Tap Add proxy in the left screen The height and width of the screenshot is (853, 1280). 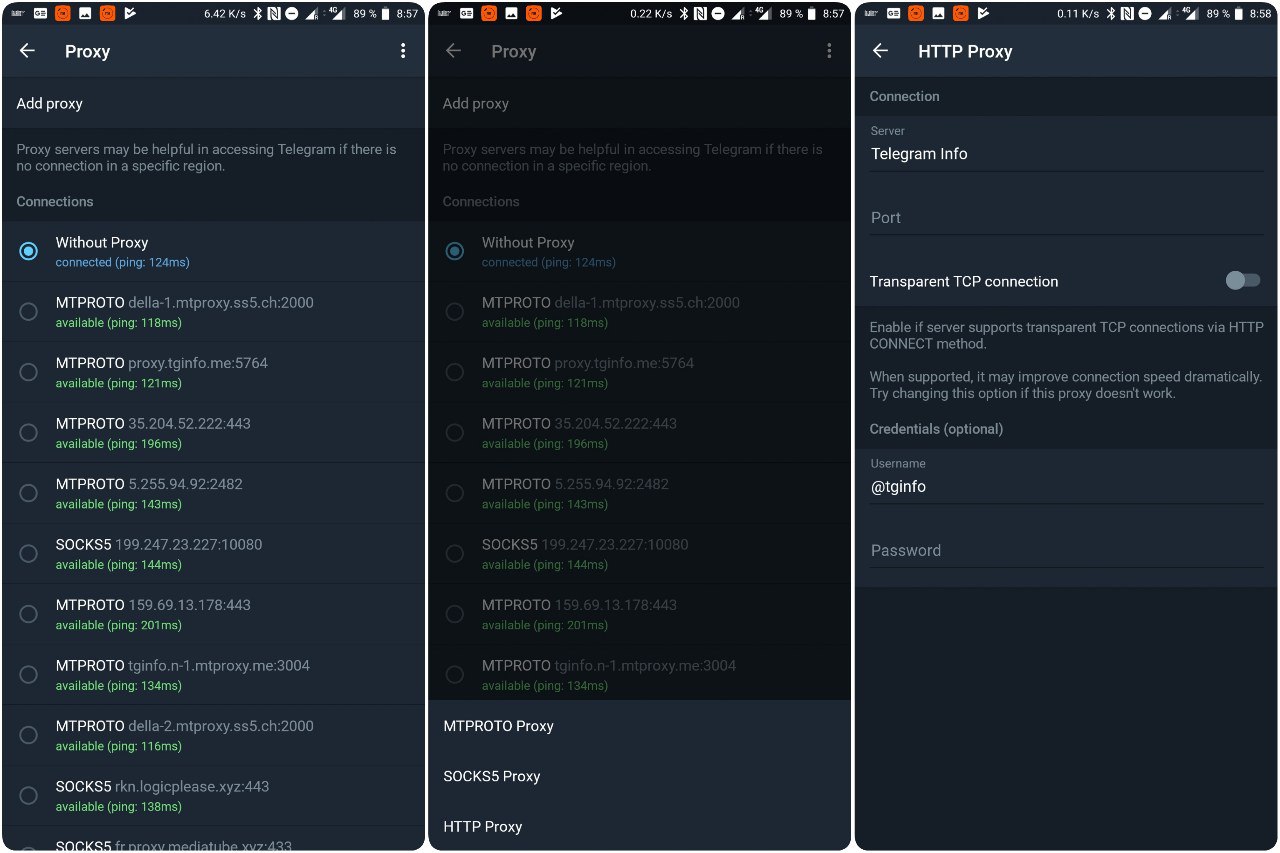[x=213, y=103]
